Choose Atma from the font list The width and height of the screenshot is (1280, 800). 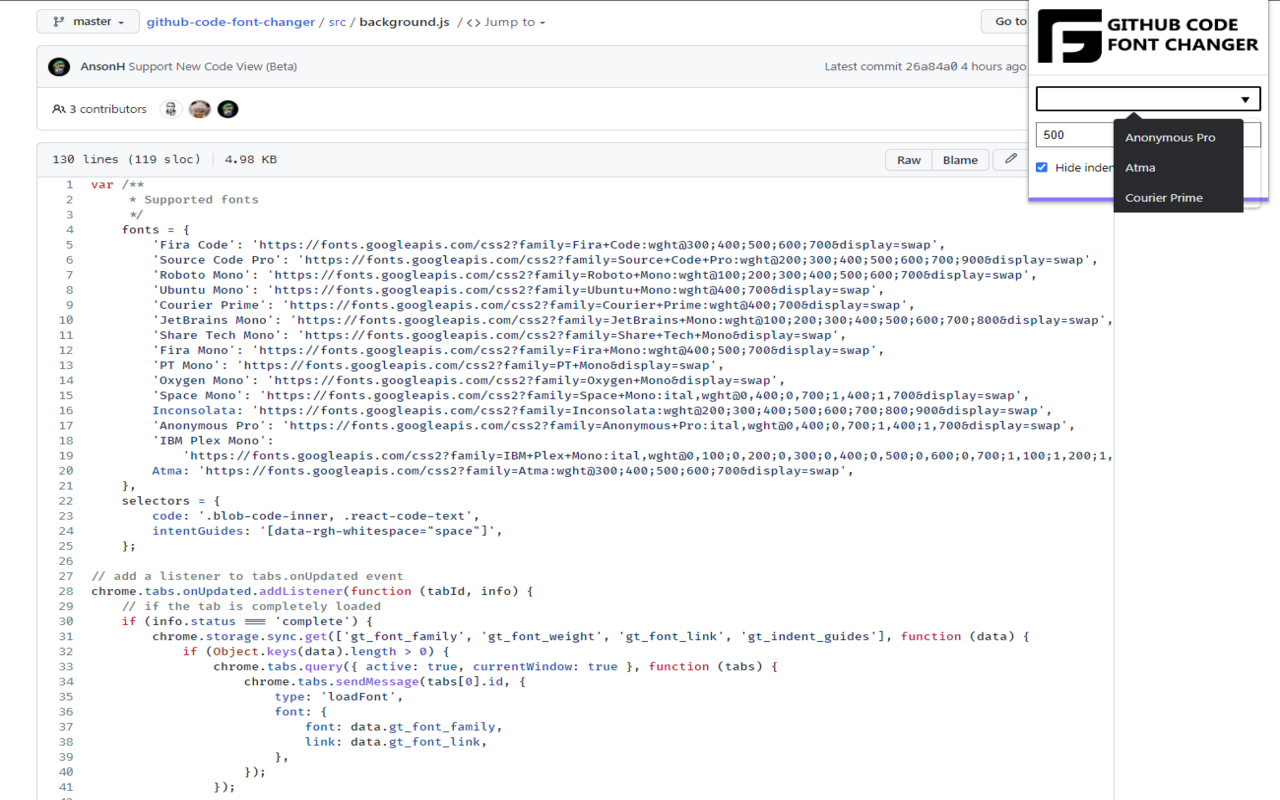coord(1178,168)
